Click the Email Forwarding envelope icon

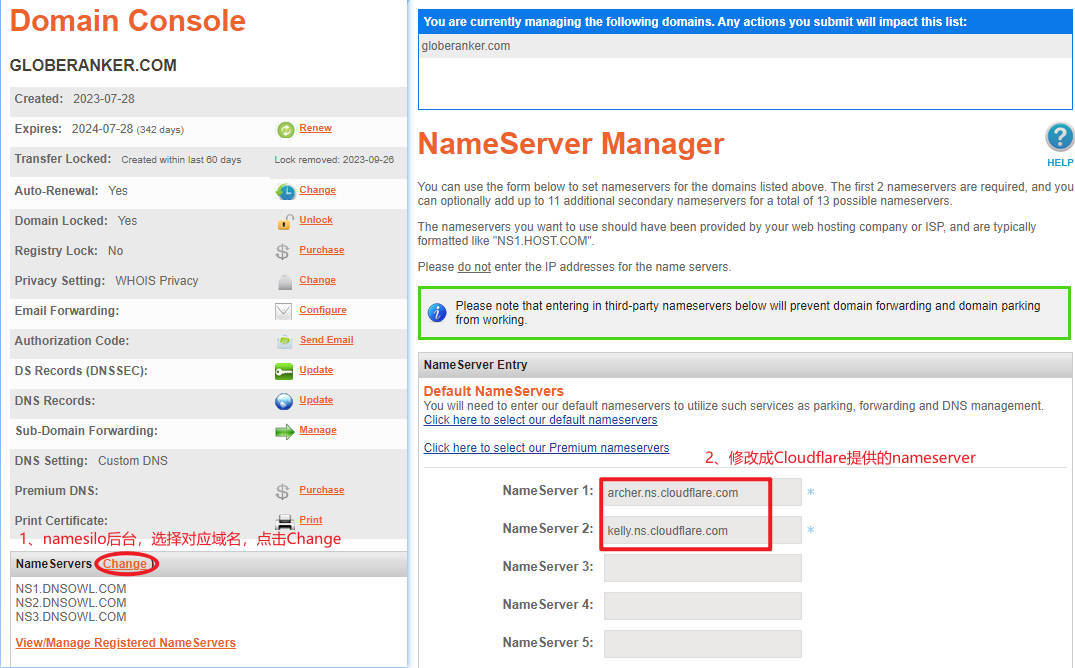[x=284, y=311]
